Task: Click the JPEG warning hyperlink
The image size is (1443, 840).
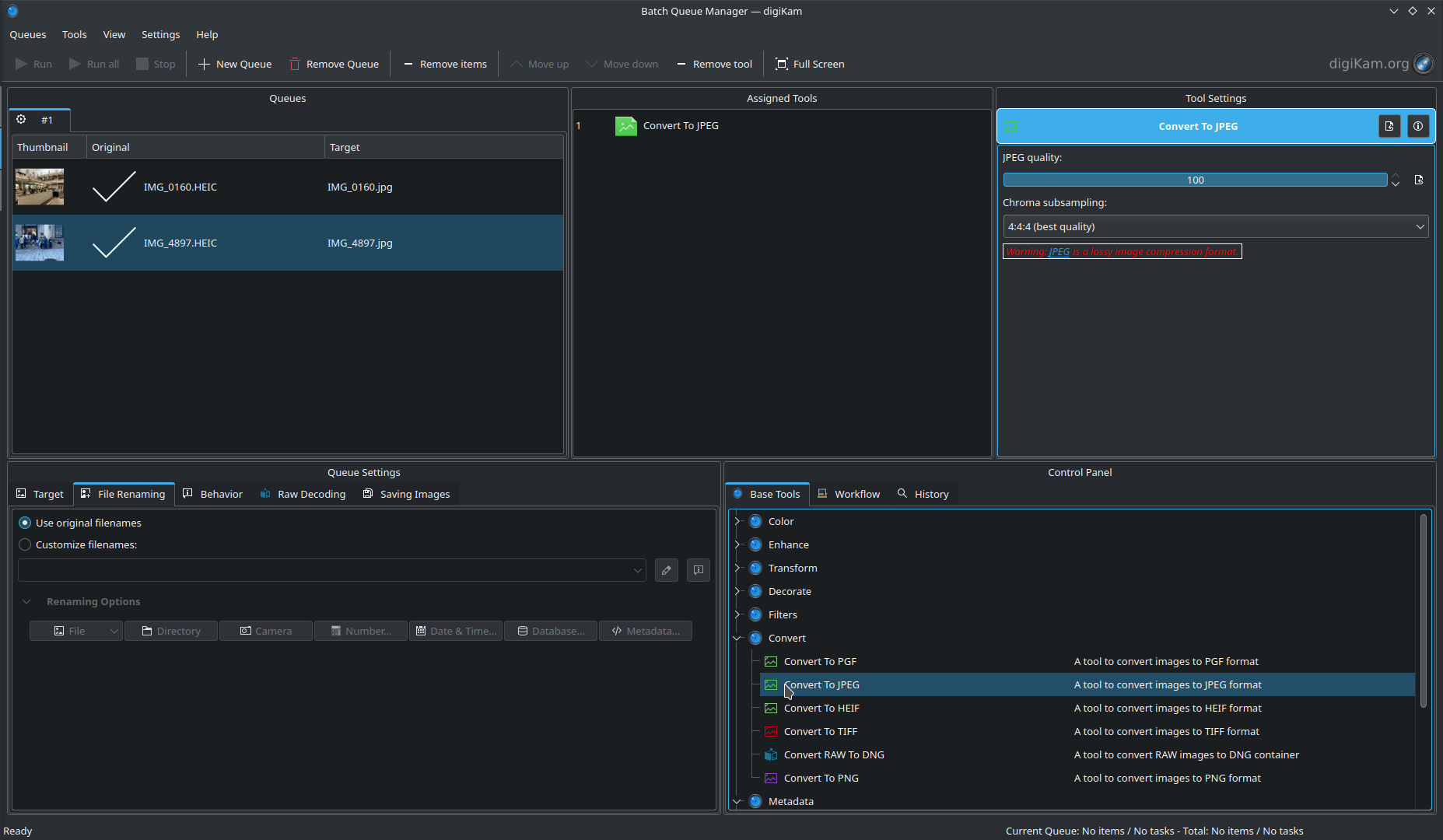Action: 1058,251
